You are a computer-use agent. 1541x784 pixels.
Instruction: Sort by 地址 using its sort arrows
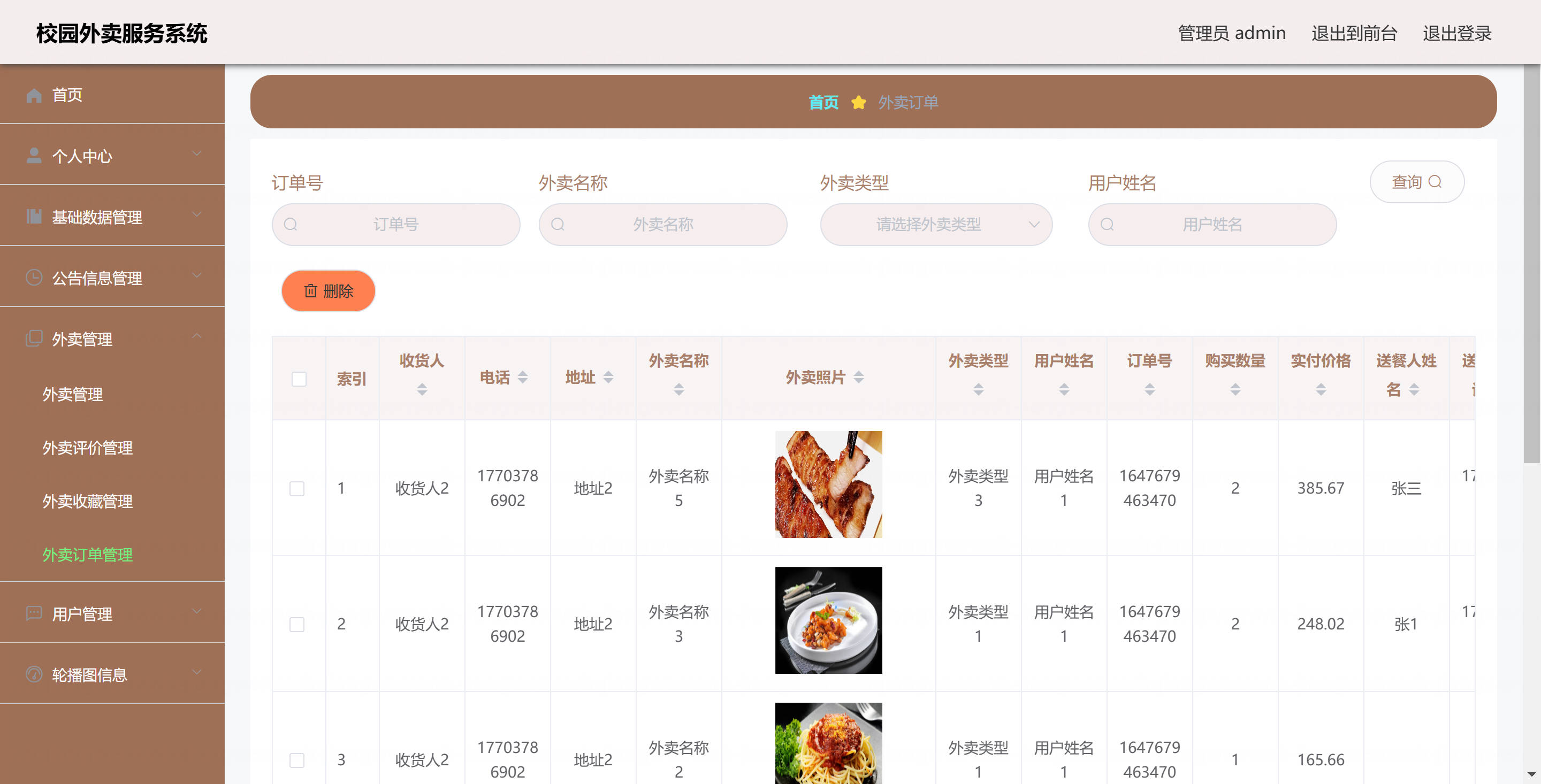pyautogui.click(x=608, y=376)
